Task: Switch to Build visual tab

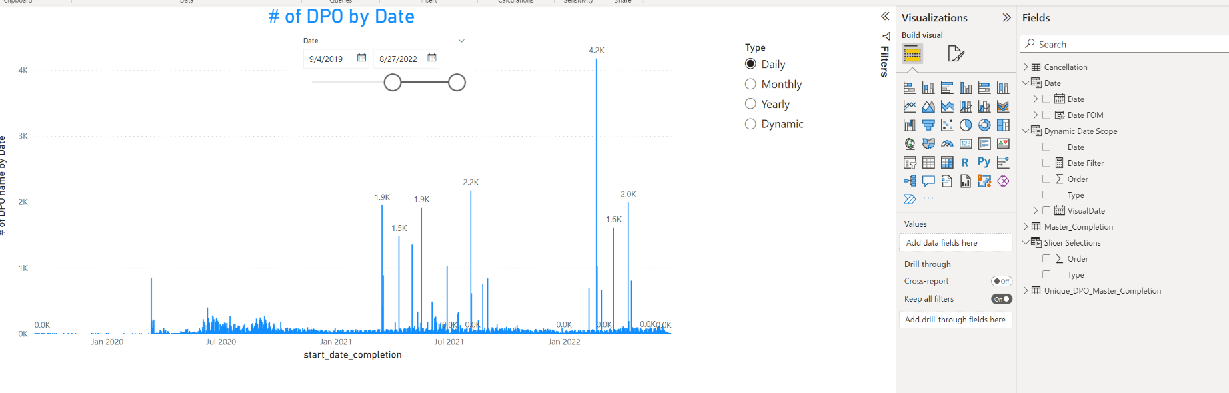Action: 913,53
